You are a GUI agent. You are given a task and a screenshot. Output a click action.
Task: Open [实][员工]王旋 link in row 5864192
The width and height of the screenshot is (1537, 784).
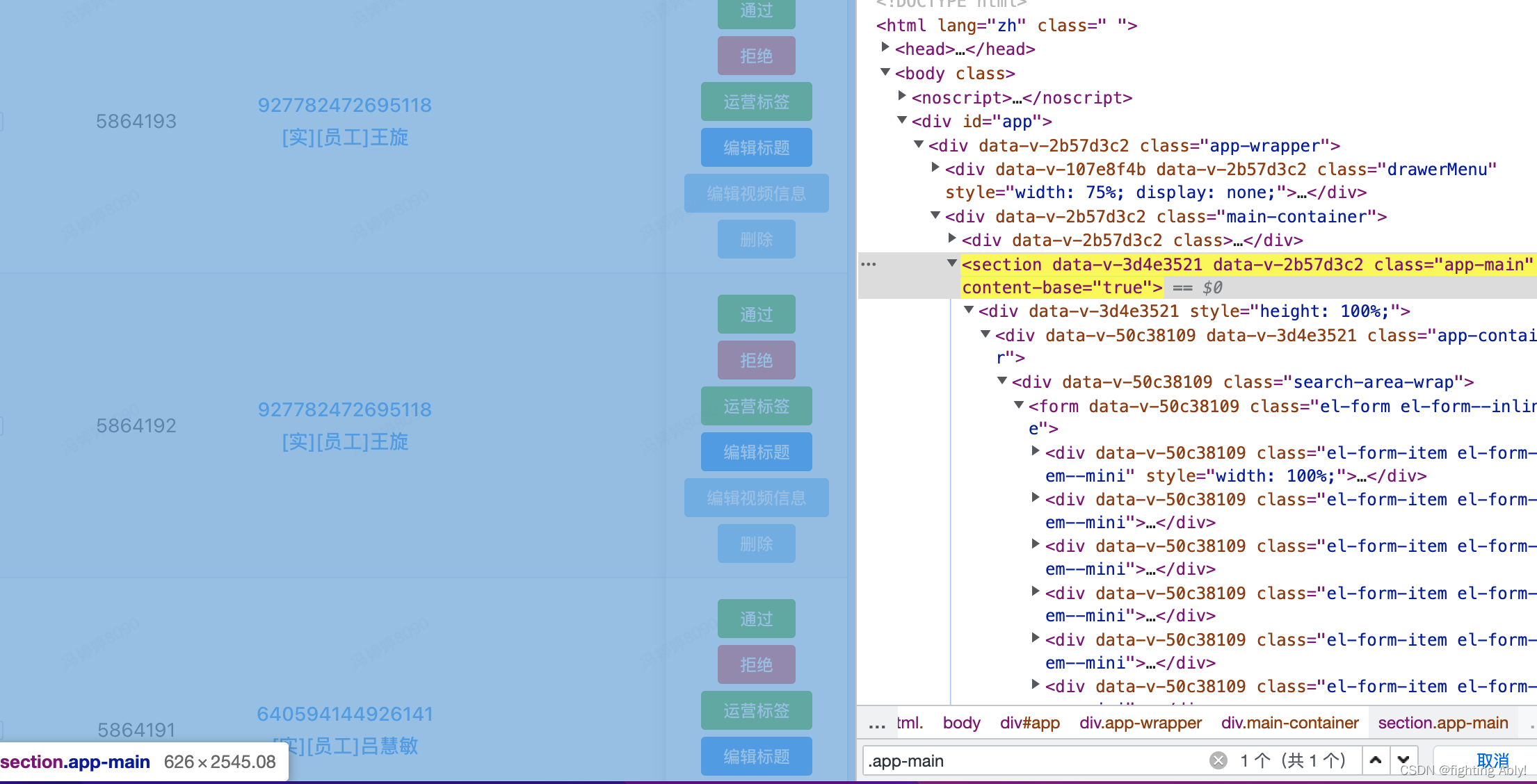345,442
